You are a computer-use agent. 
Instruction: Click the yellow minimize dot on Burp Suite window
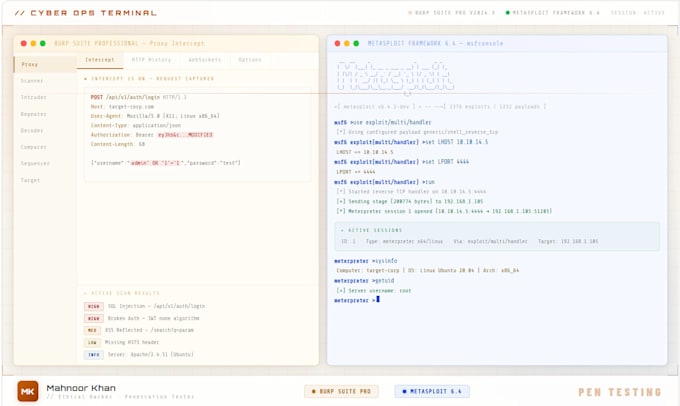coord(33,43)
